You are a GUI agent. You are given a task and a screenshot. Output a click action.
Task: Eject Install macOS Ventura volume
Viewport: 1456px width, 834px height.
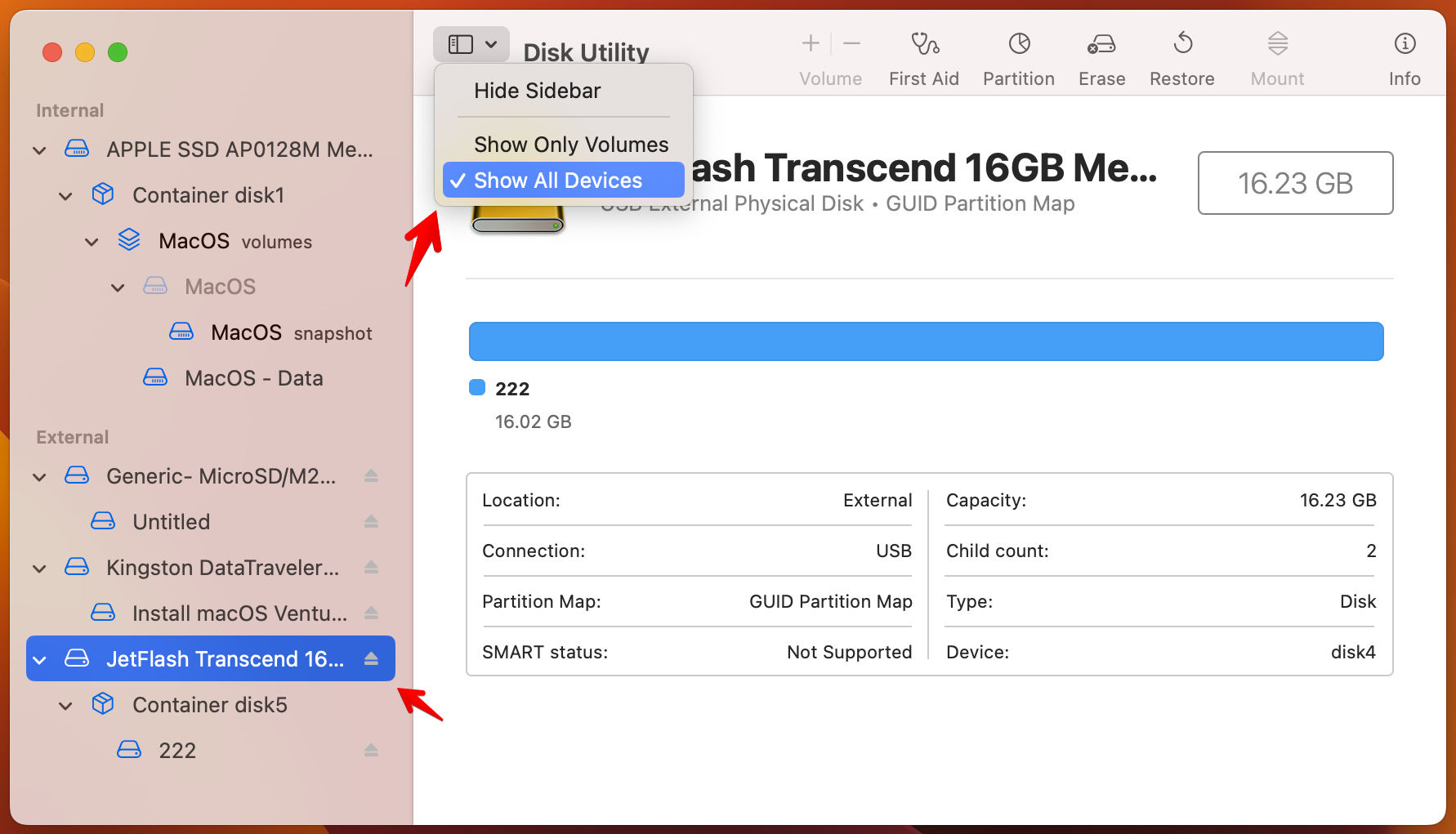pyautogui.click(x=371, y=613)
